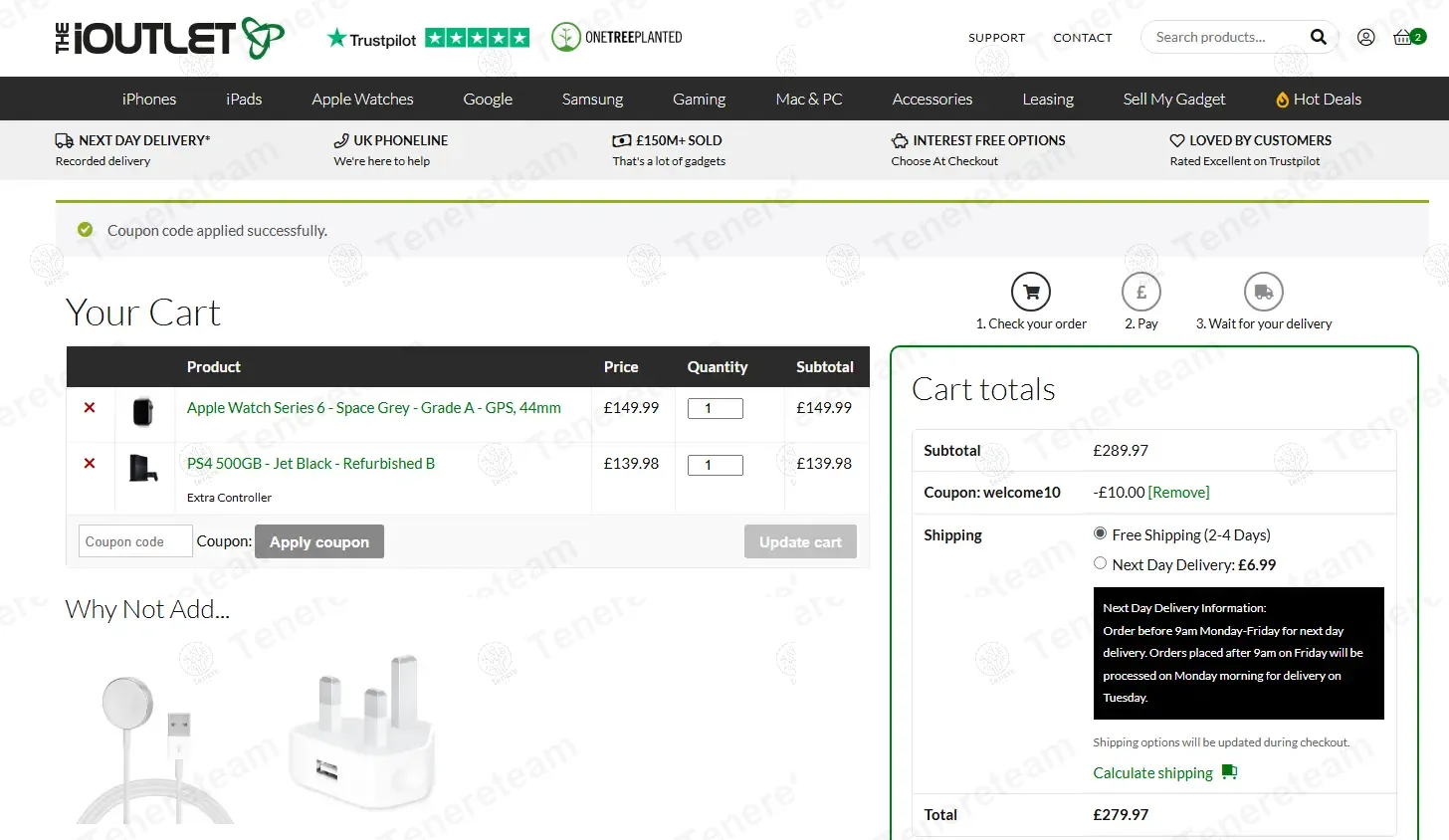Click the total value £279.97

(1121, 814)
